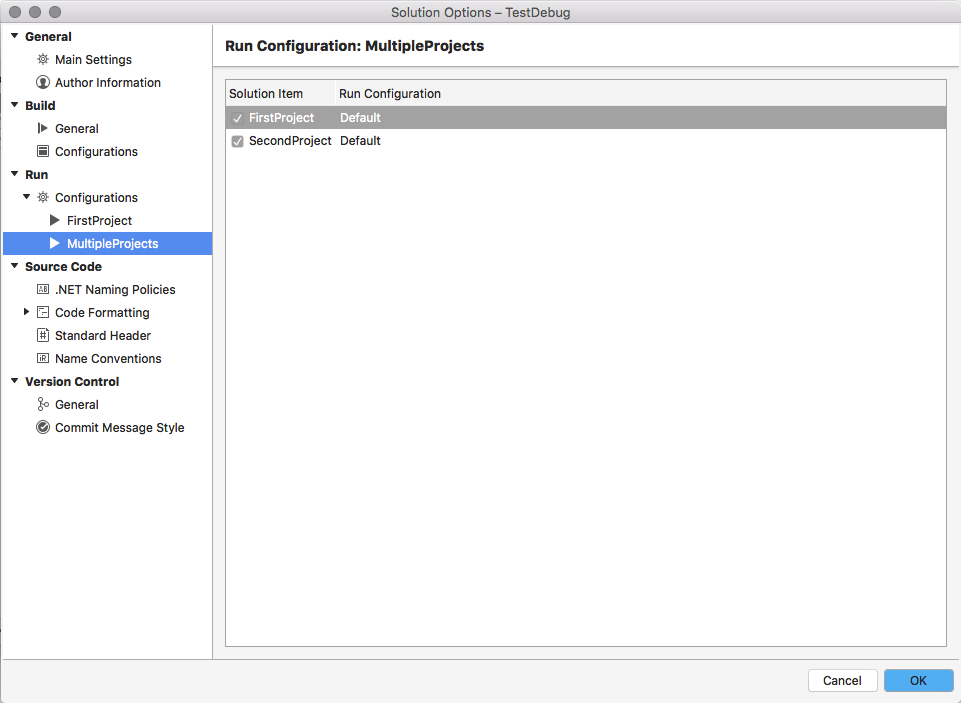Expand the Code Formatting node
This screenshot has height=703, width=961.
(x=26, y=311)
